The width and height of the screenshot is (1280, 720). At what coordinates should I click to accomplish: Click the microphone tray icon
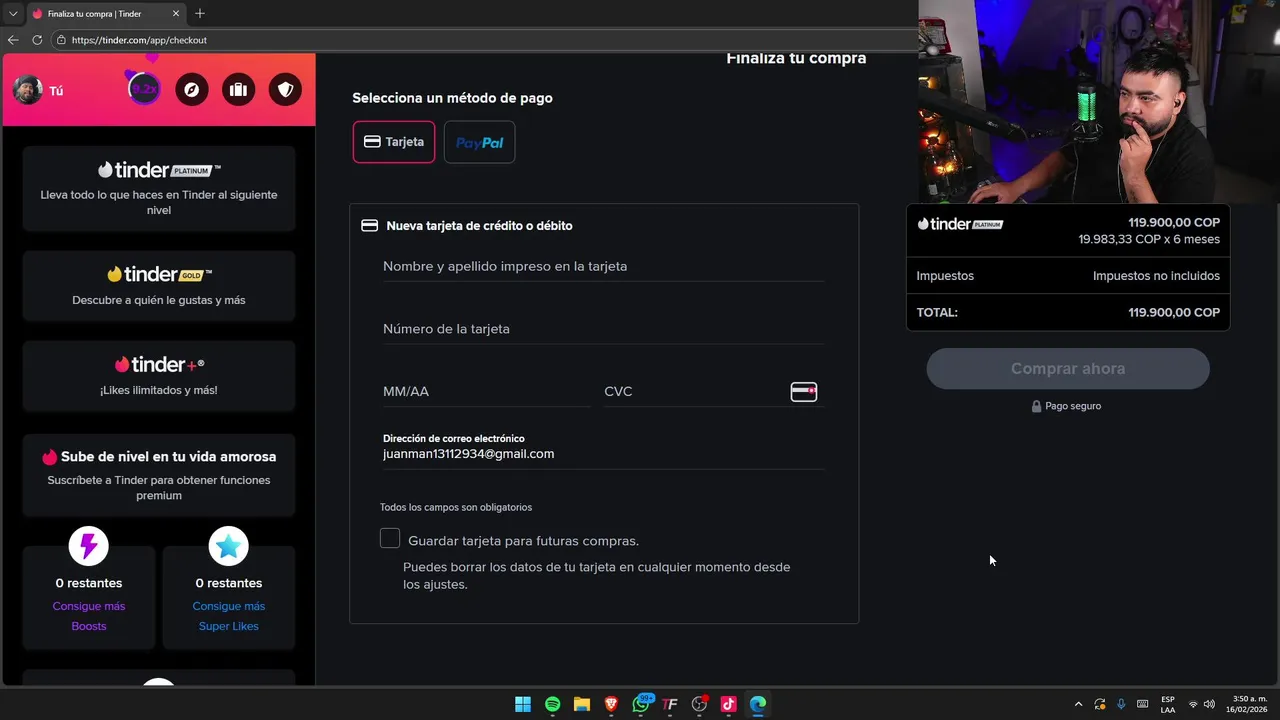[x=1121, y=704]
